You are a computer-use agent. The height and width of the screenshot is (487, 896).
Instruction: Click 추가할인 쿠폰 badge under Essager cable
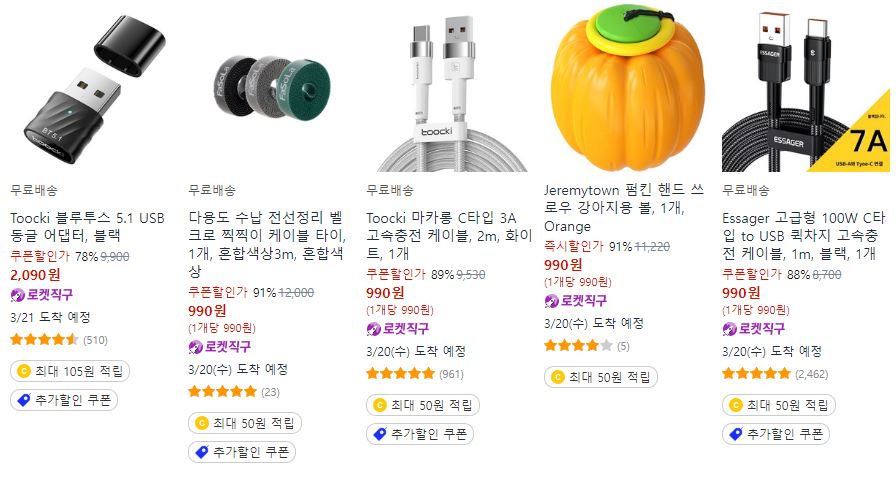tap(776, 433)
